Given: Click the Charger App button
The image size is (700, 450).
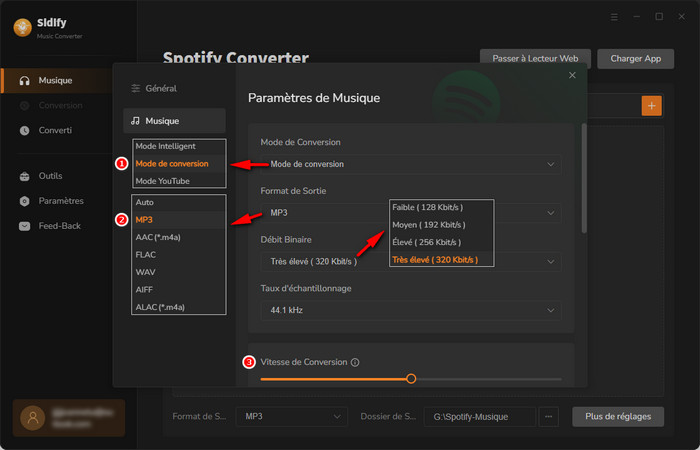Looking at the screenshot, I should 635,59.
